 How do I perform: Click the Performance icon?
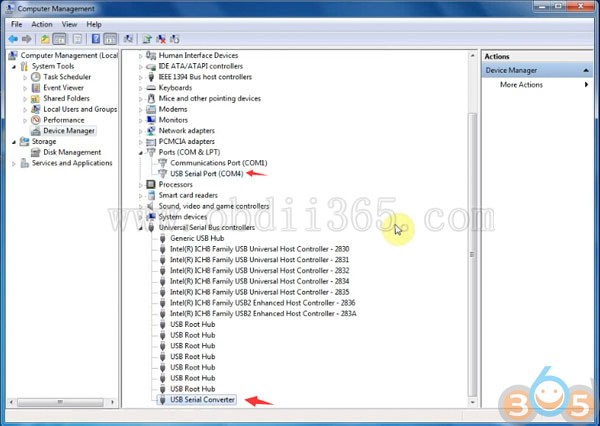36,120
